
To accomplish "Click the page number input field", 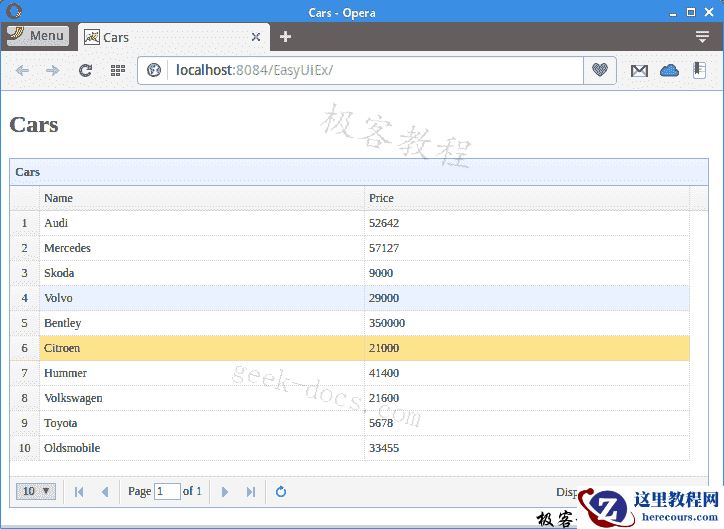I will point(167,491).
